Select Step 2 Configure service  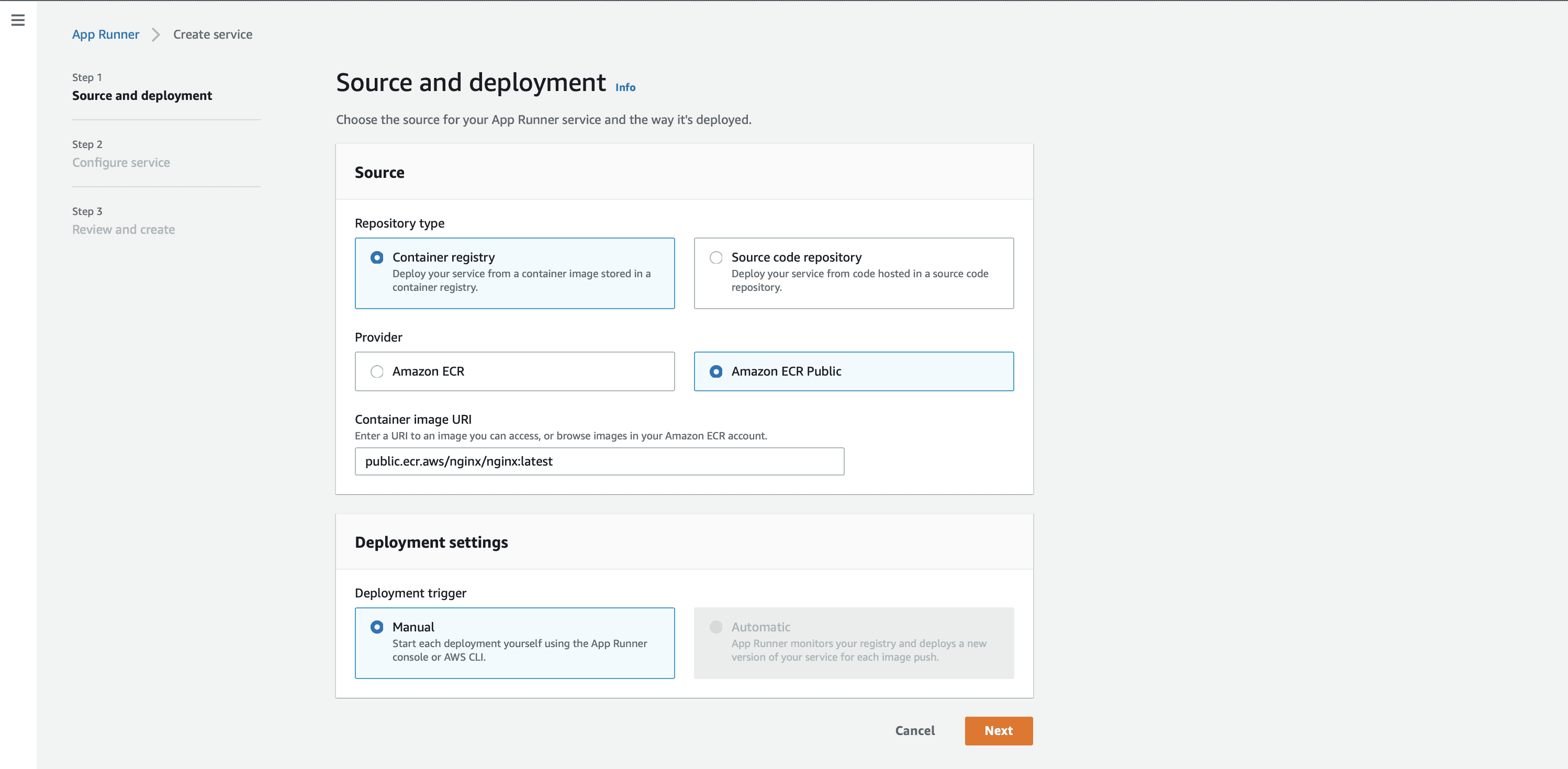click(x=121, y=163)
